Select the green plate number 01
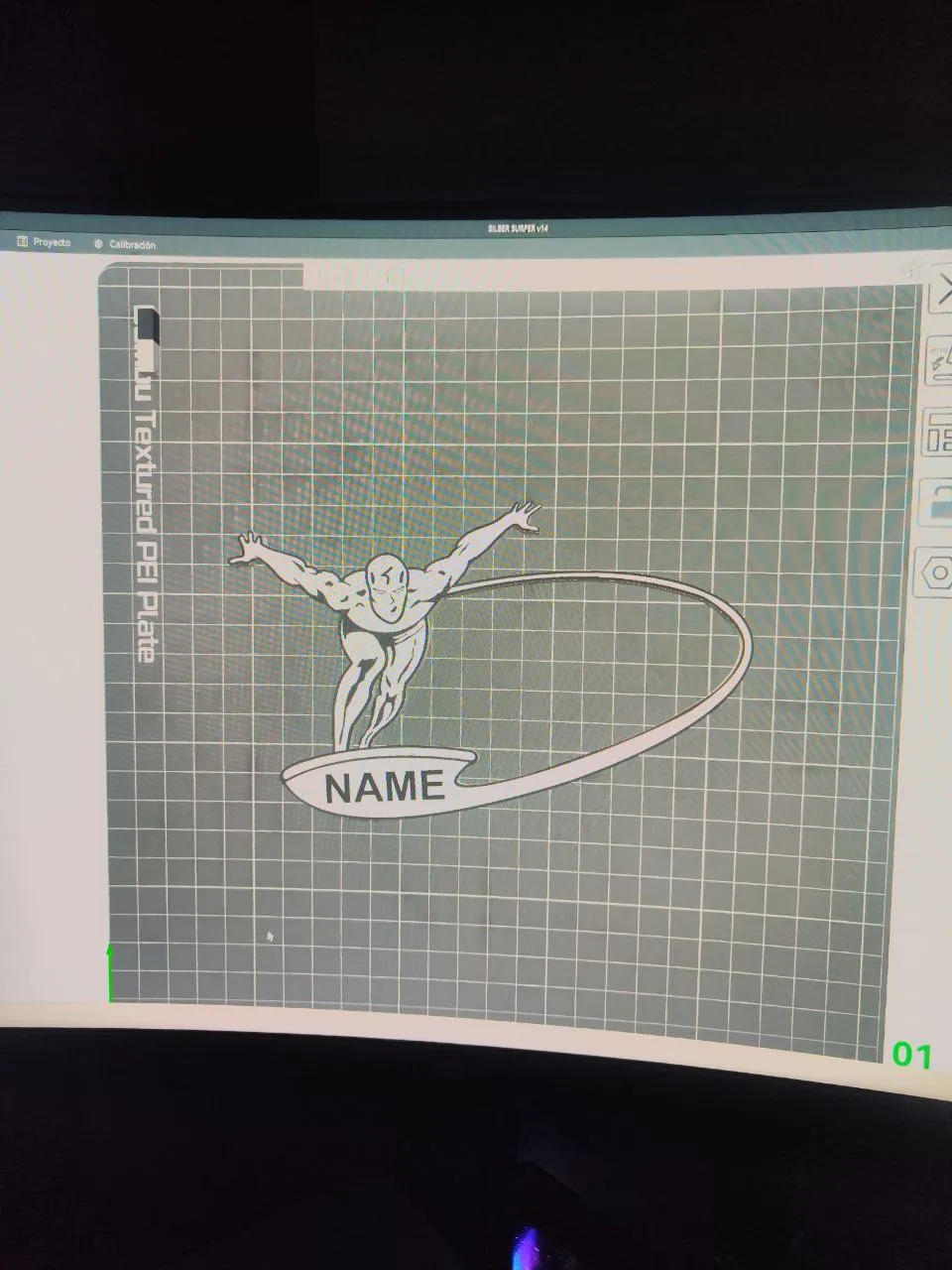The height and width of the screenshot is (1270, 952). [911, 1055]
